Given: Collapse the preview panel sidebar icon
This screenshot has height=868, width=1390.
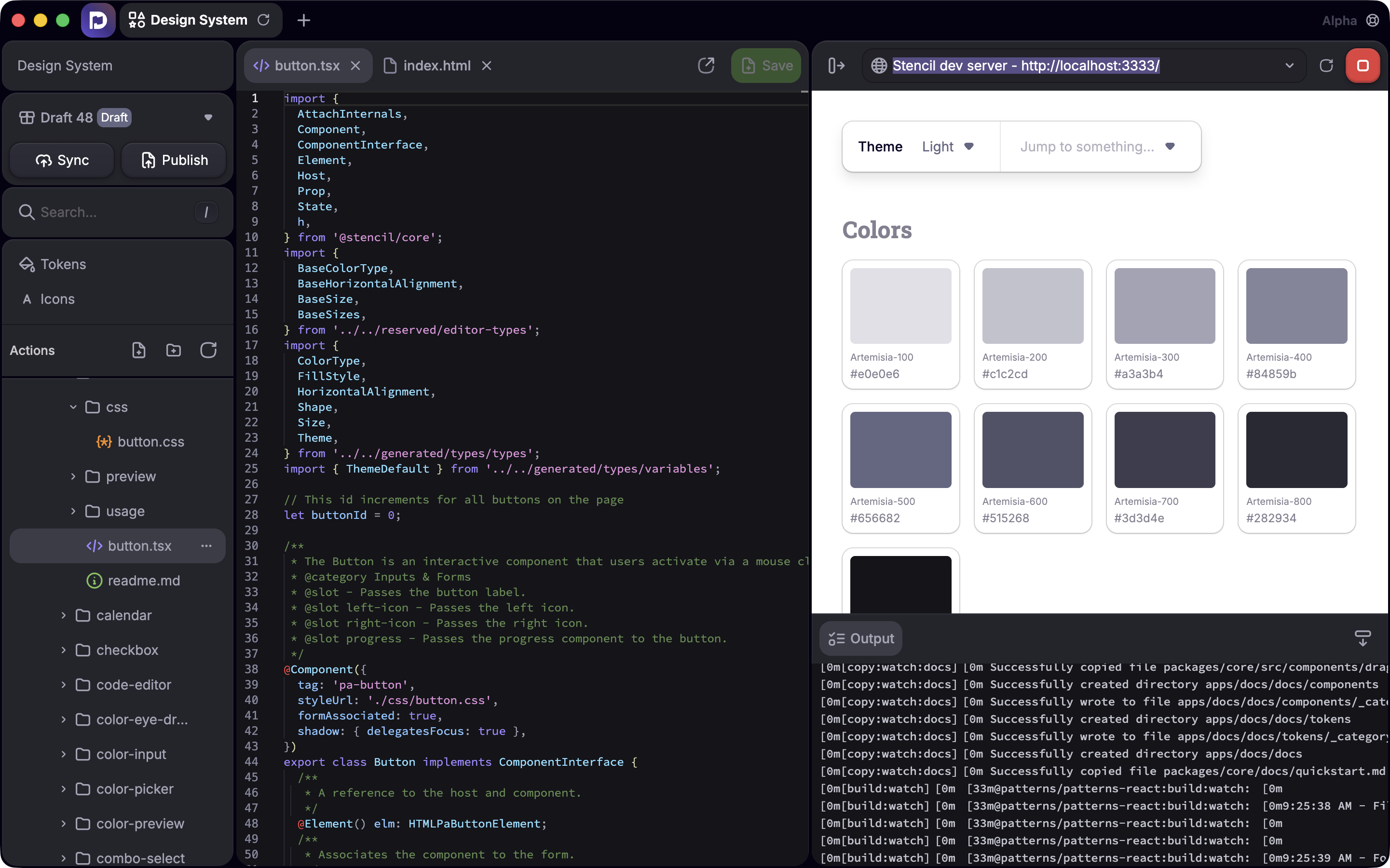Looking at the screenshot, I should (x=836, y=66).
